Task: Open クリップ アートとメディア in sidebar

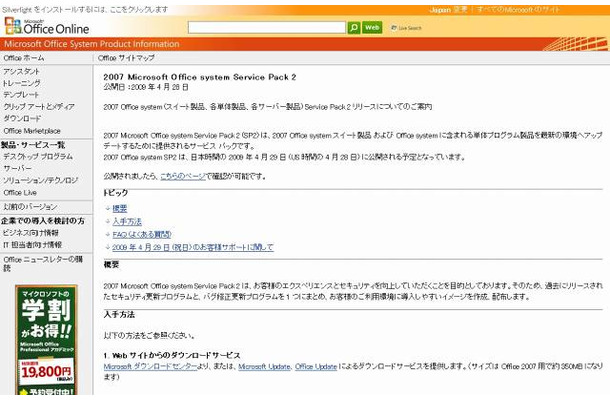Action: pos(39,107)
